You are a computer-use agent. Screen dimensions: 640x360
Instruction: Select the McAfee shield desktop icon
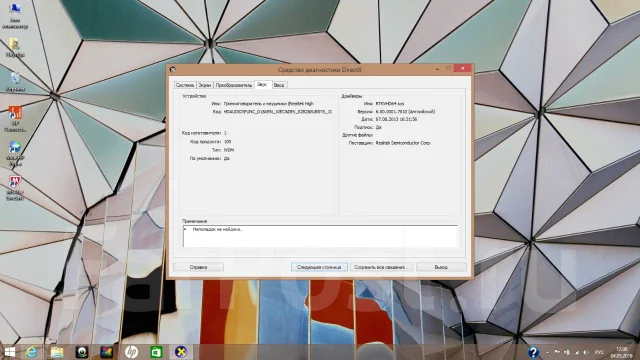(15, 188)
